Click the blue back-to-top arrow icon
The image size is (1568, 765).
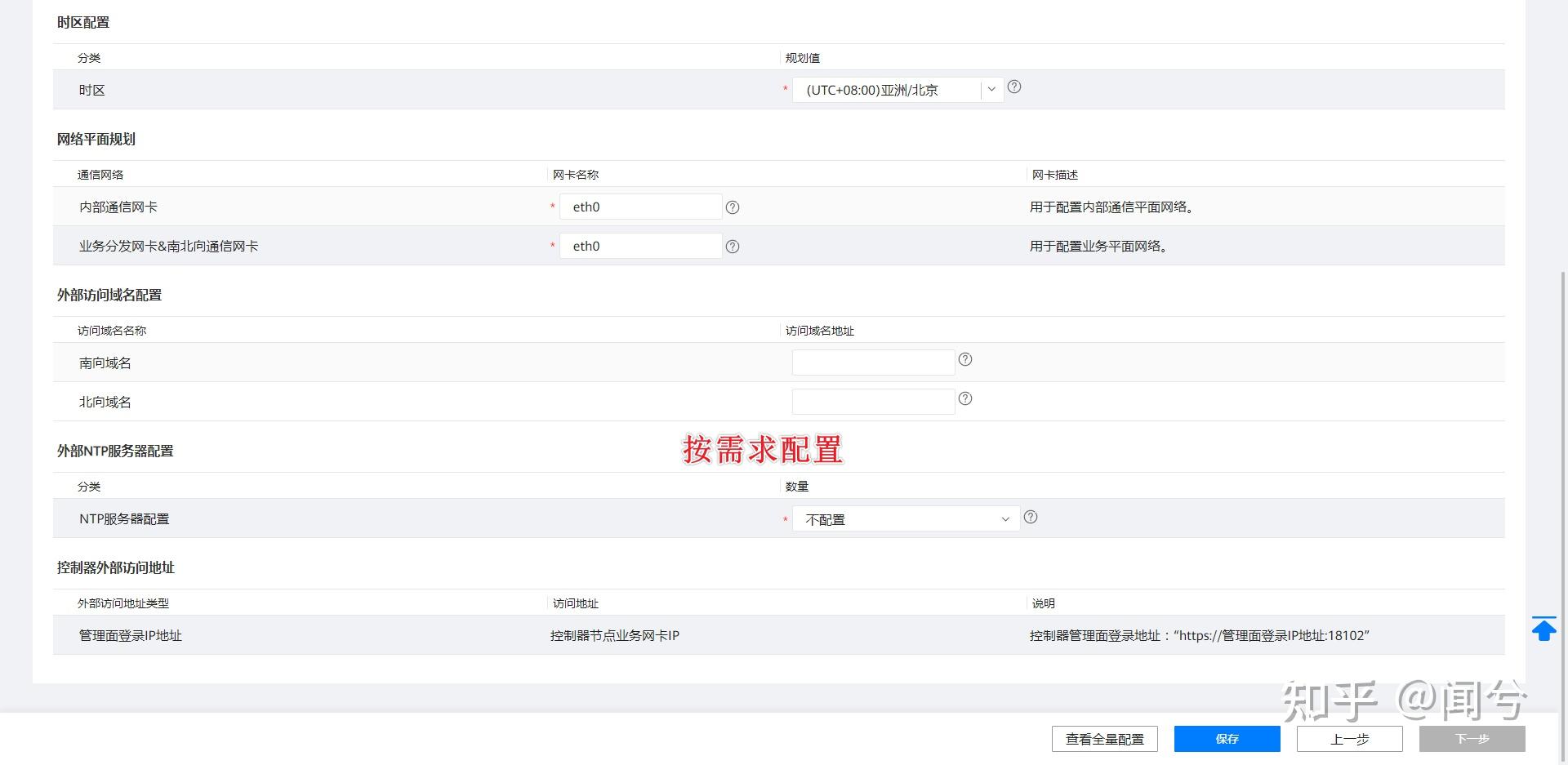(x=1543, y=629)
